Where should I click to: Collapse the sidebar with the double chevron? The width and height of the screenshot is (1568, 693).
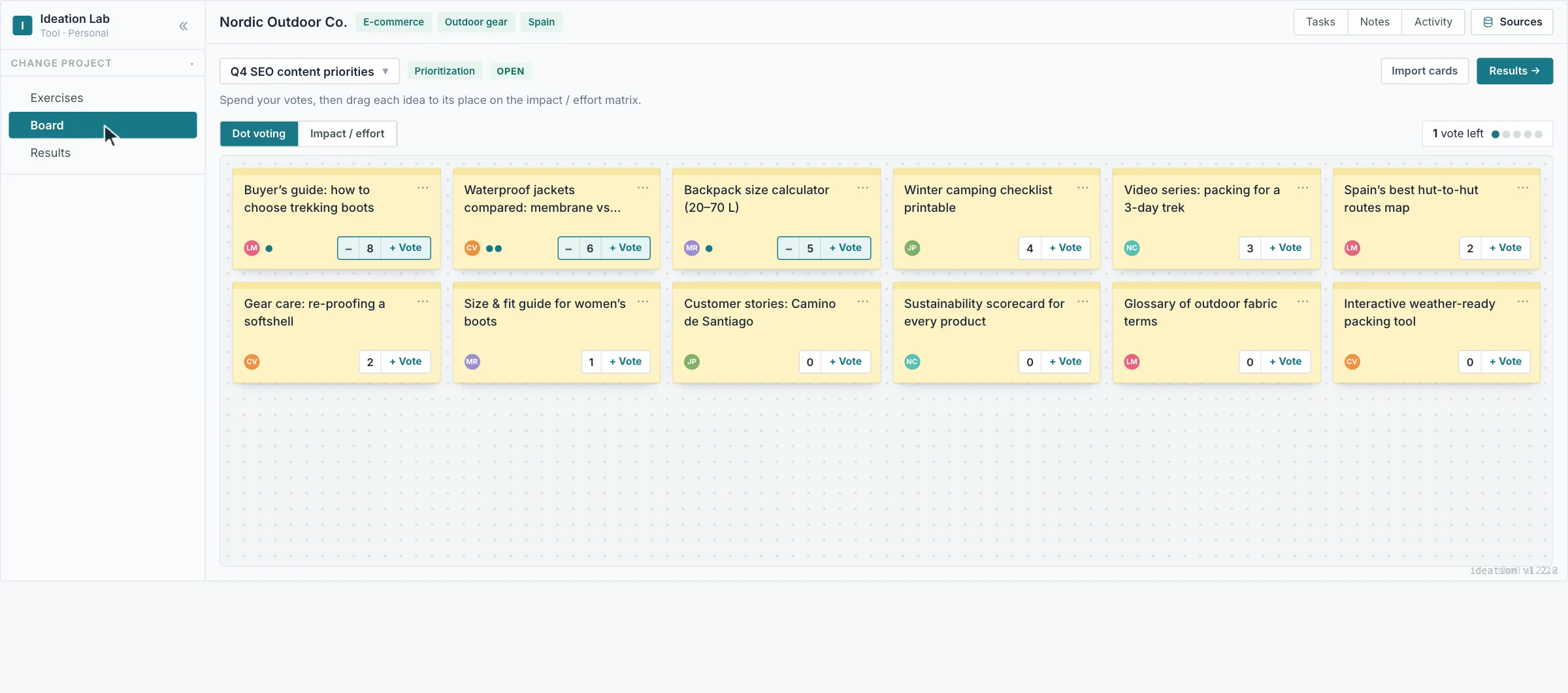point(184,25)
